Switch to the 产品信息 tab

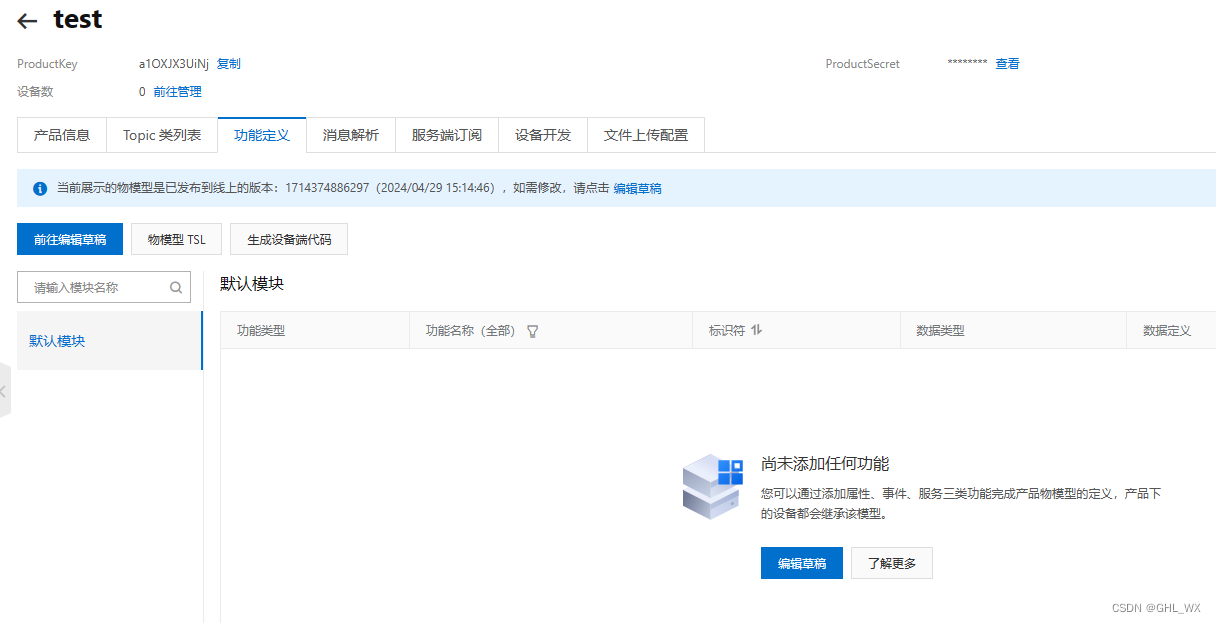tap(61, 134)
